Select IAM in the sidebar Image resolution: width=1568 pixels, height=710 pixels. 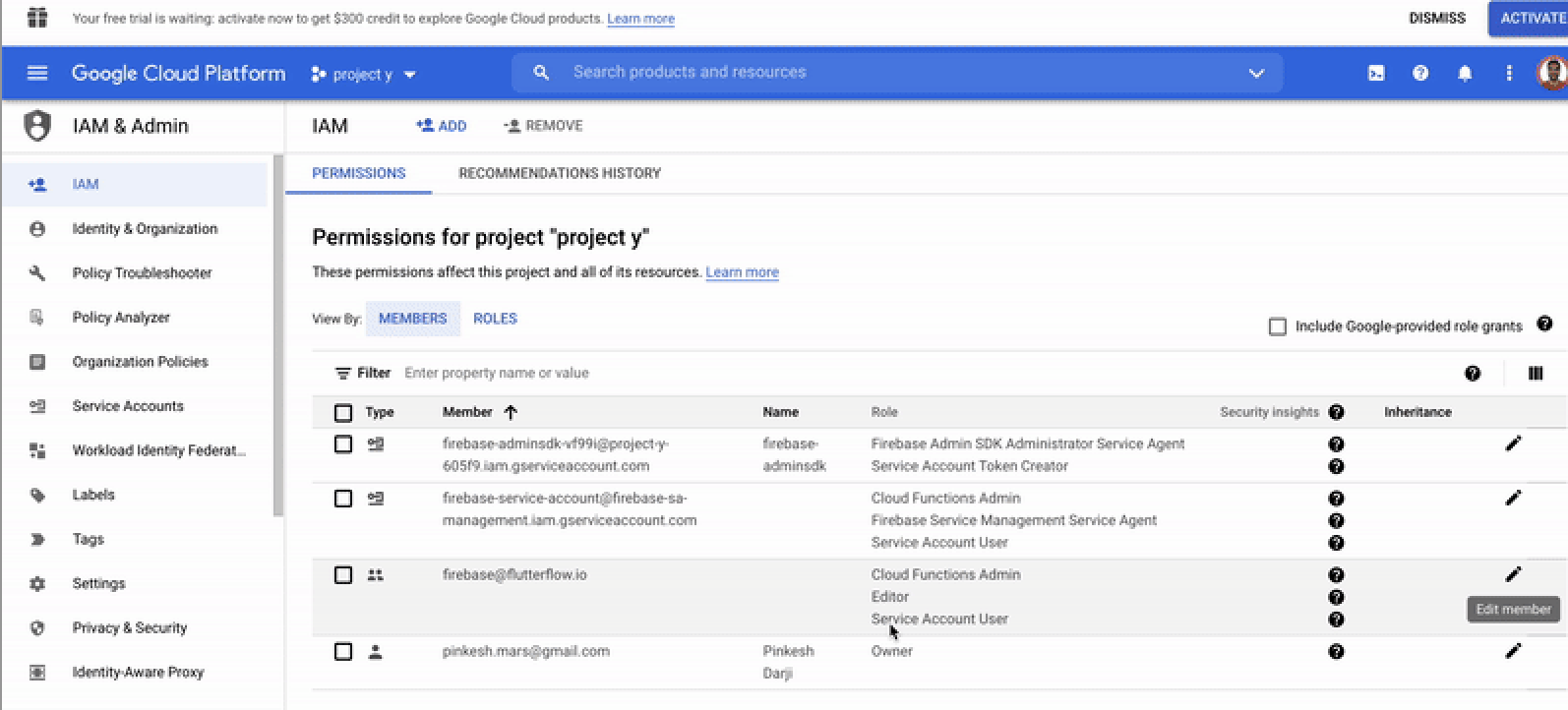point(135,184)
